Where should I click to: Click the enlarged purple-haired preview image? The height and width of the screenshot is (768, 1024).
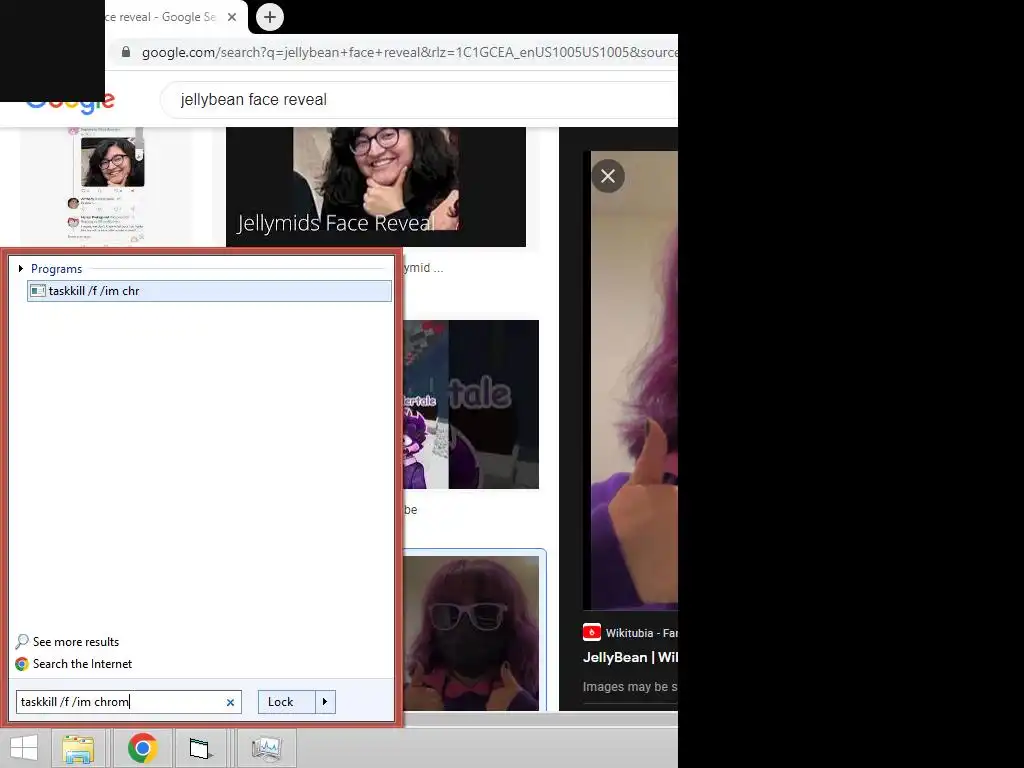(634, 380)
